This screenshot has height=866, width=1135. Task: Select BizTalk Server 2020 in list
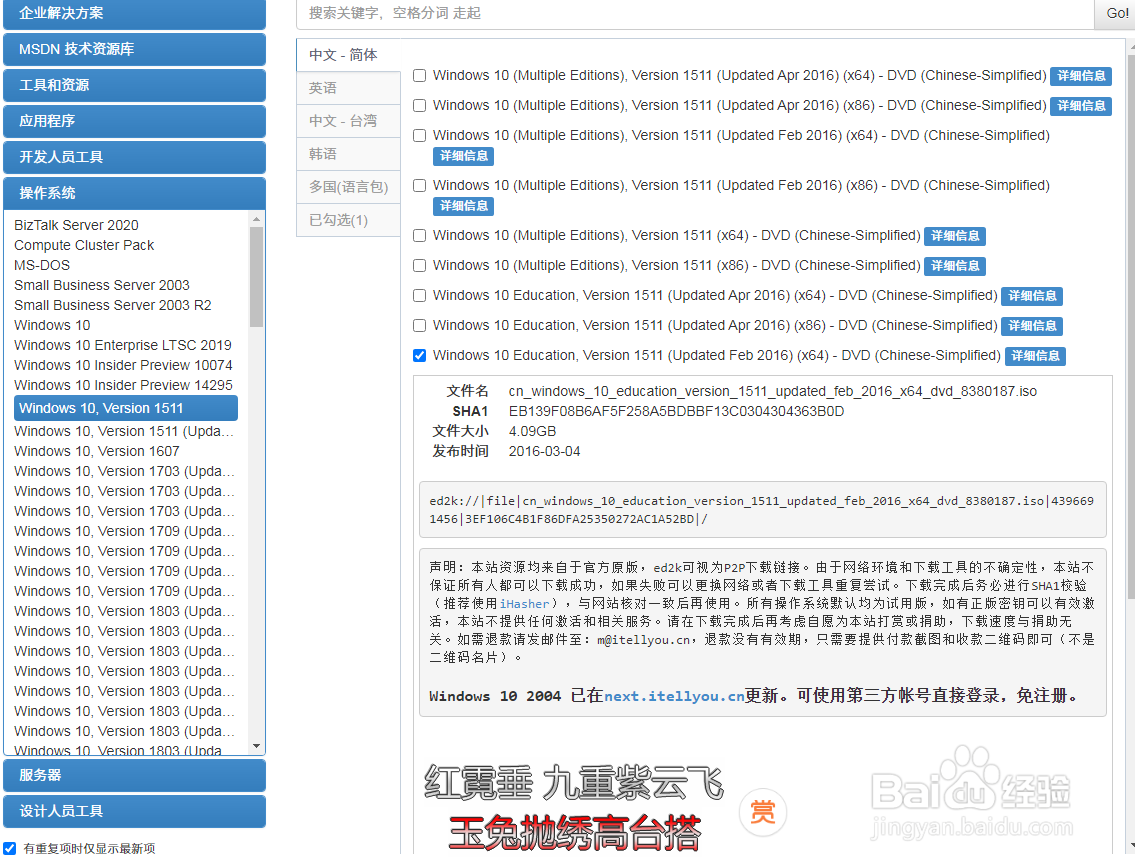coord(76,225)
